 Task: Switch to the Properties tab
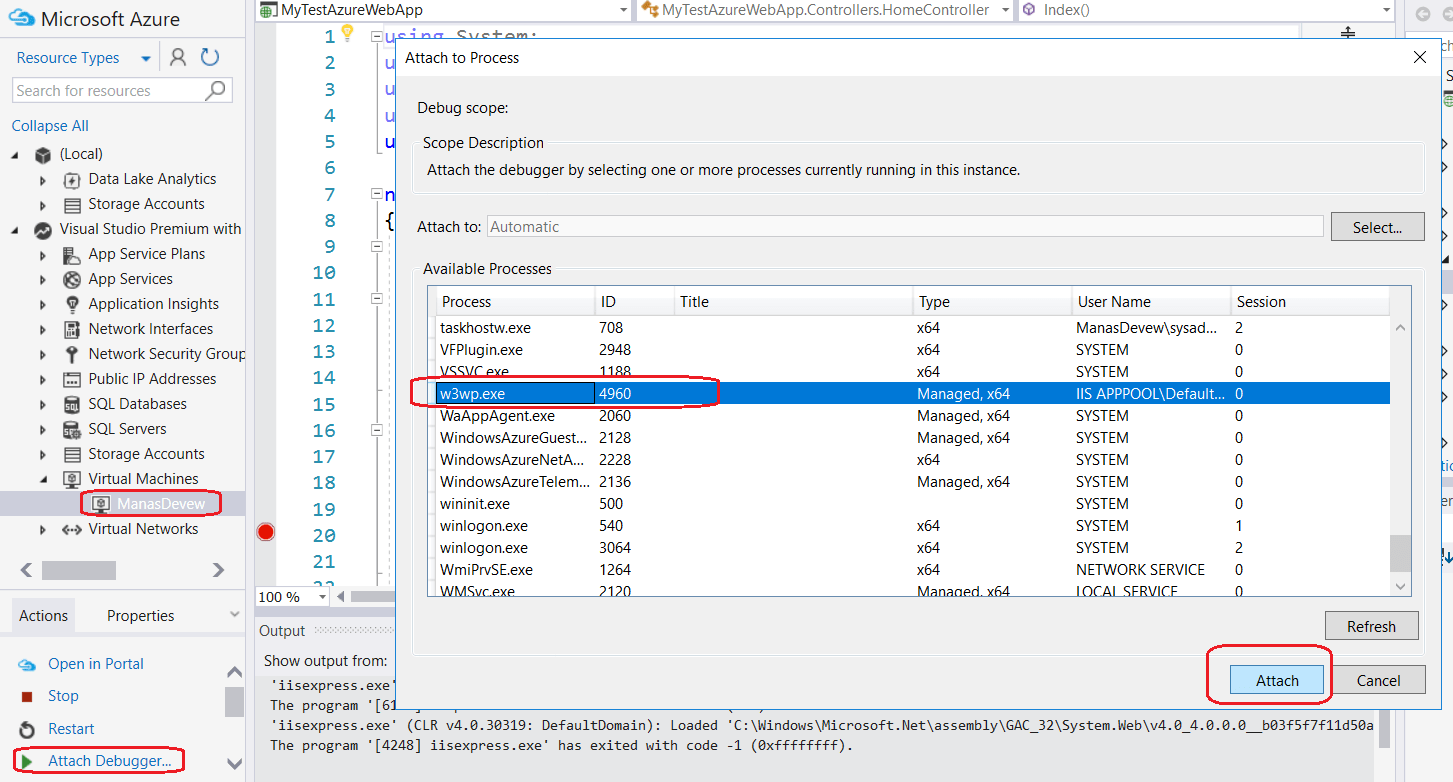pos(139,615)
